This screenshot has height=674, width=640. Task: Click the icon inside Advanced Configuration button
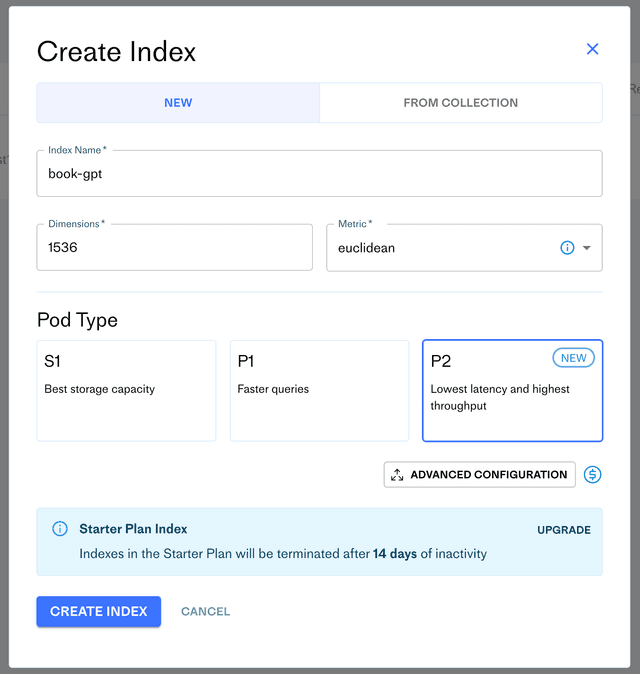(x=398, y=475)
